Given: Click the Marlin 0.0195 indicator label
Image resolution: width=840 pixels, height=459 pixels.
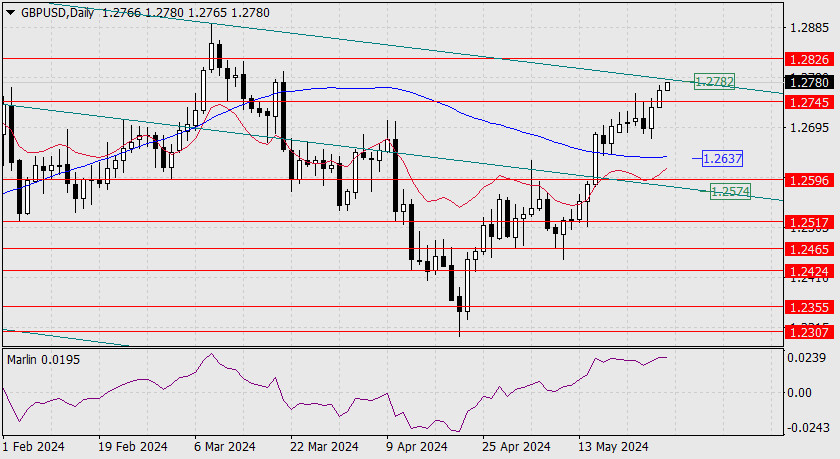Looking at the screenshot, I should pos(43,360).
